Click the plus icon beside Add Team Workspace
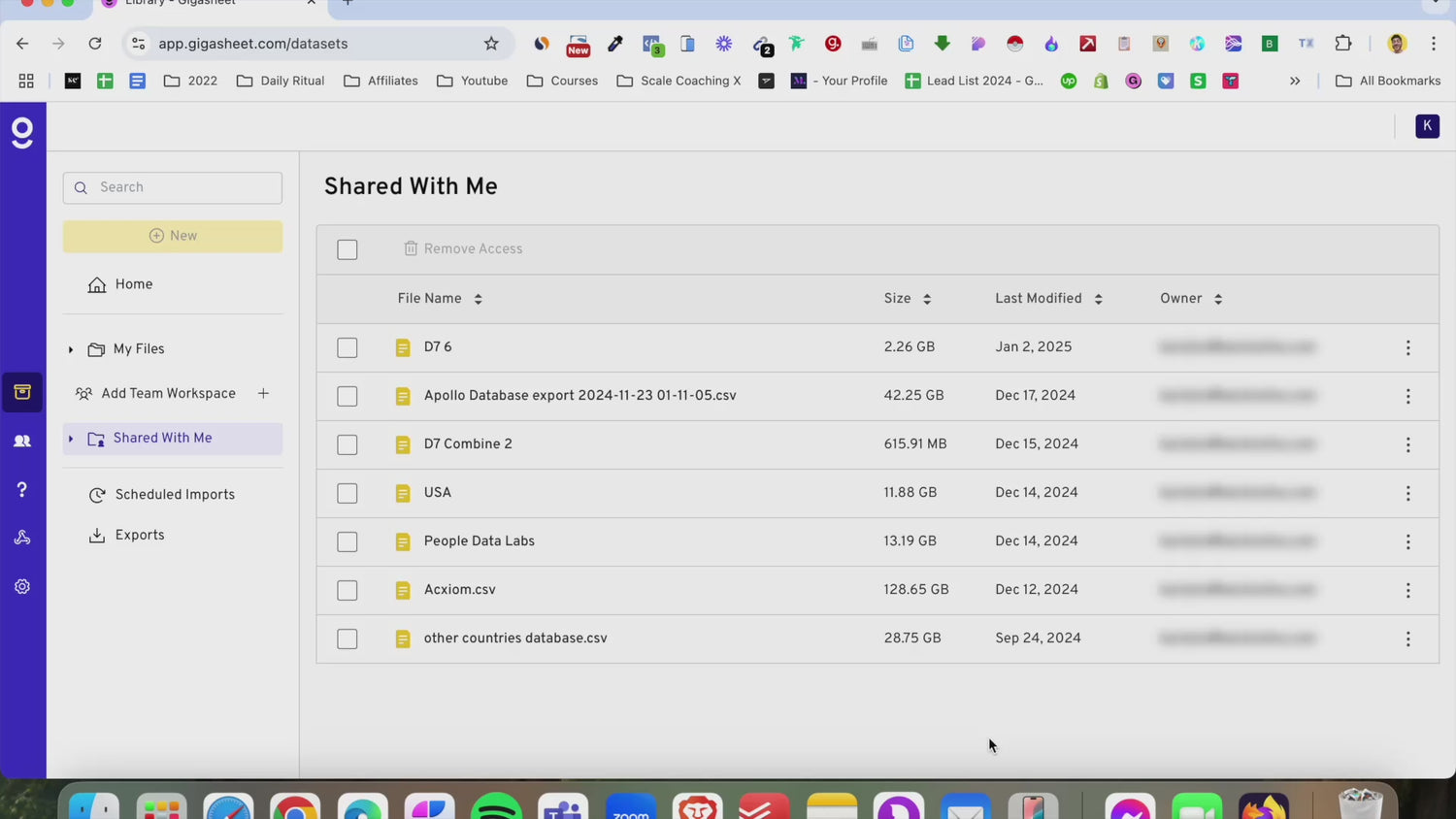 coord(263,393)
